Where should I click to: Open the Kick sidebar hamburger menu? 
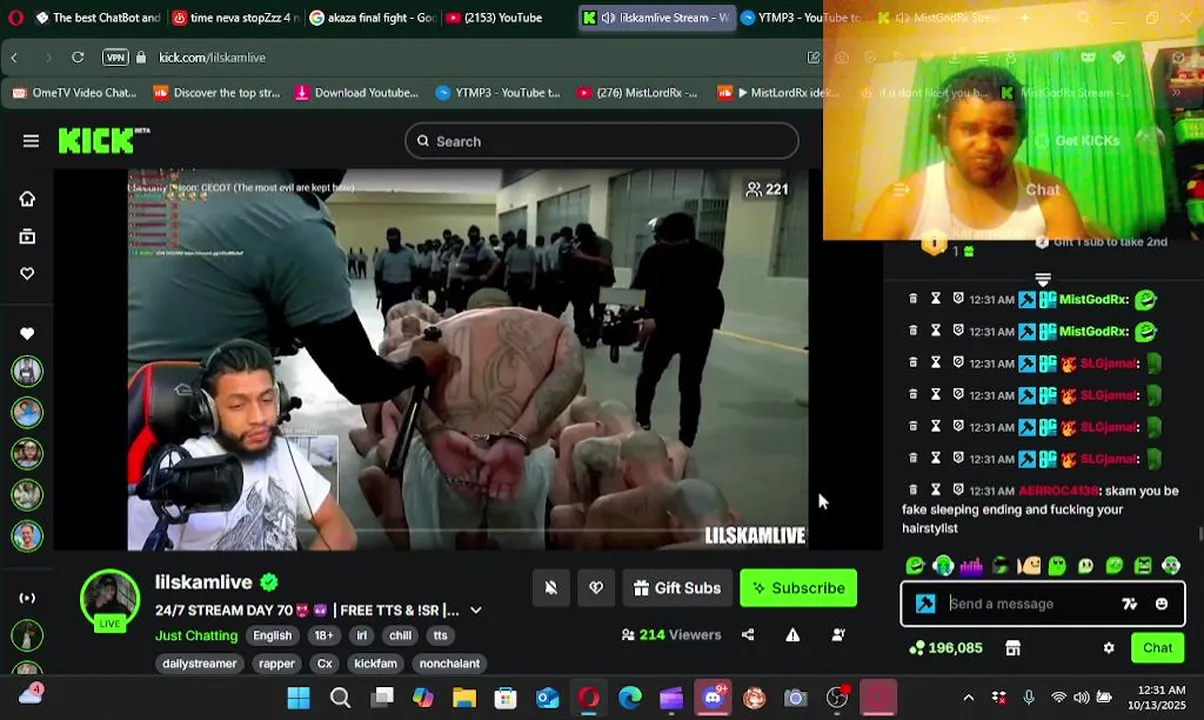click(31, 141)
